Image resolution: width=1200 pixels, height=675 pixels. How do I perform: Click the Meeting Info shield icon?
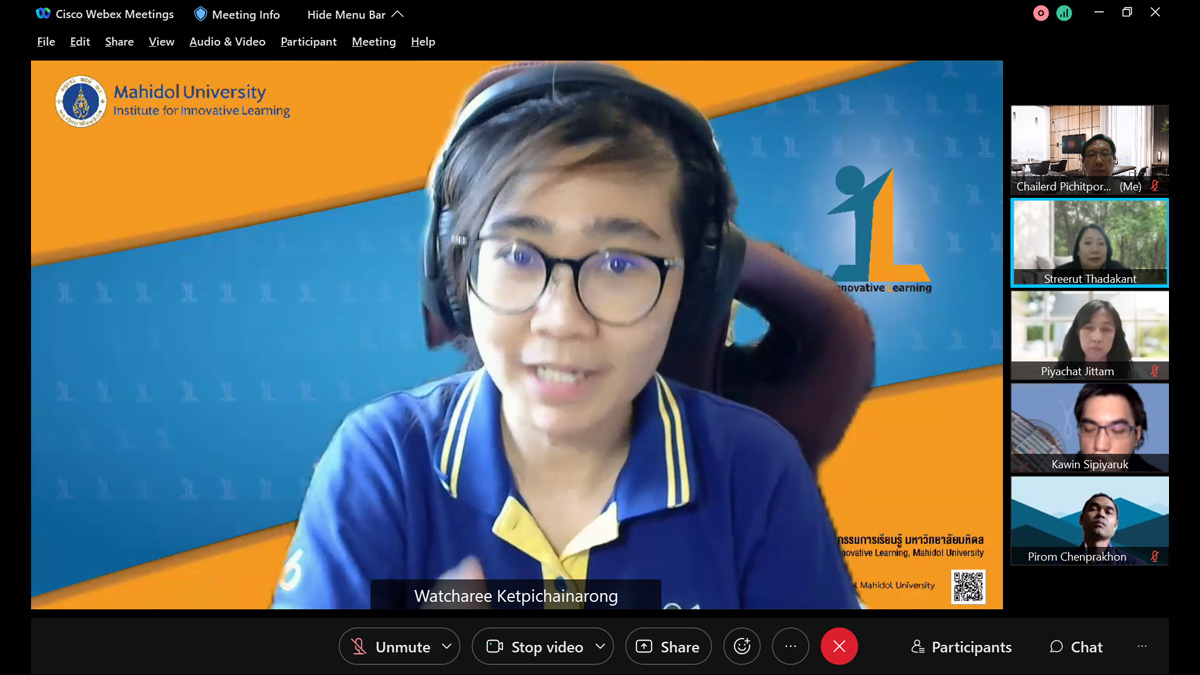click(x=200, y=14)
